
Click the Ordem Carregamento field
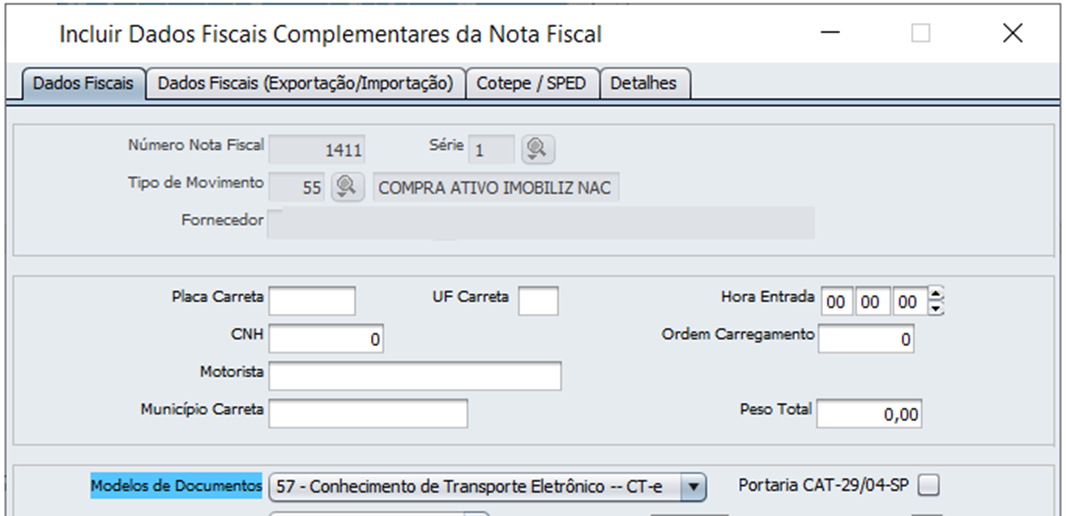(866, 339)
